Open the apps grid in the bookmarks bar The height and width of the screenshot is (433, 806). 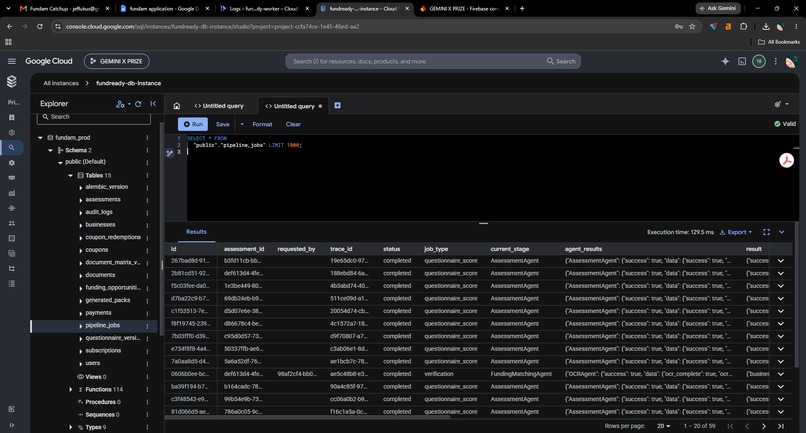[8, 42]
